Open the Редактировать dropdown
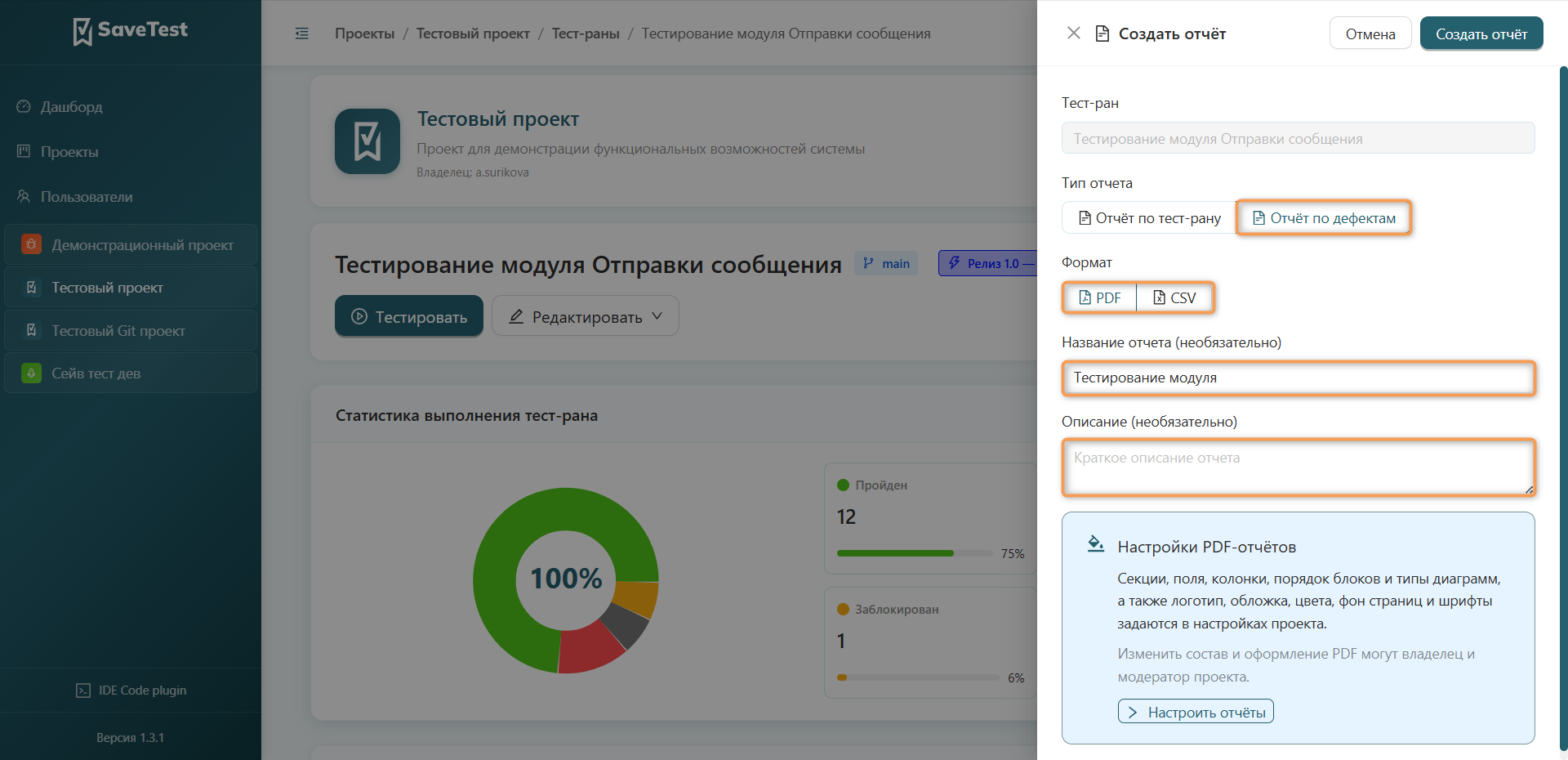 pyautogui.click(x=586, y=316)
